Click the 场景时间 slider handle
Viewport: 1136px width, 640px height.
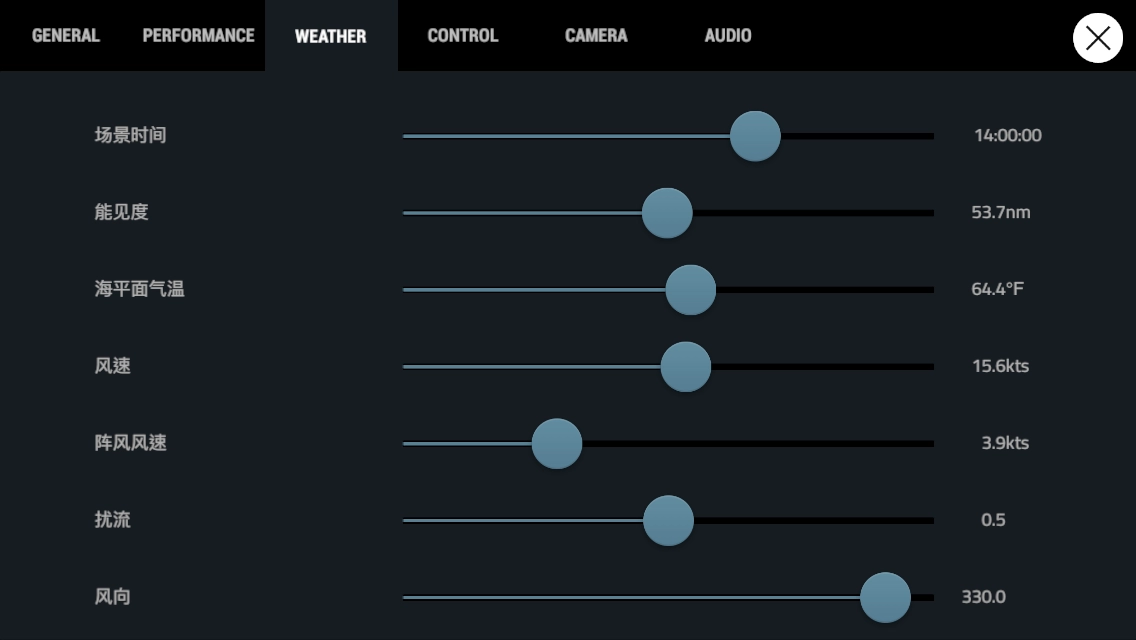(x=755, y=136)
